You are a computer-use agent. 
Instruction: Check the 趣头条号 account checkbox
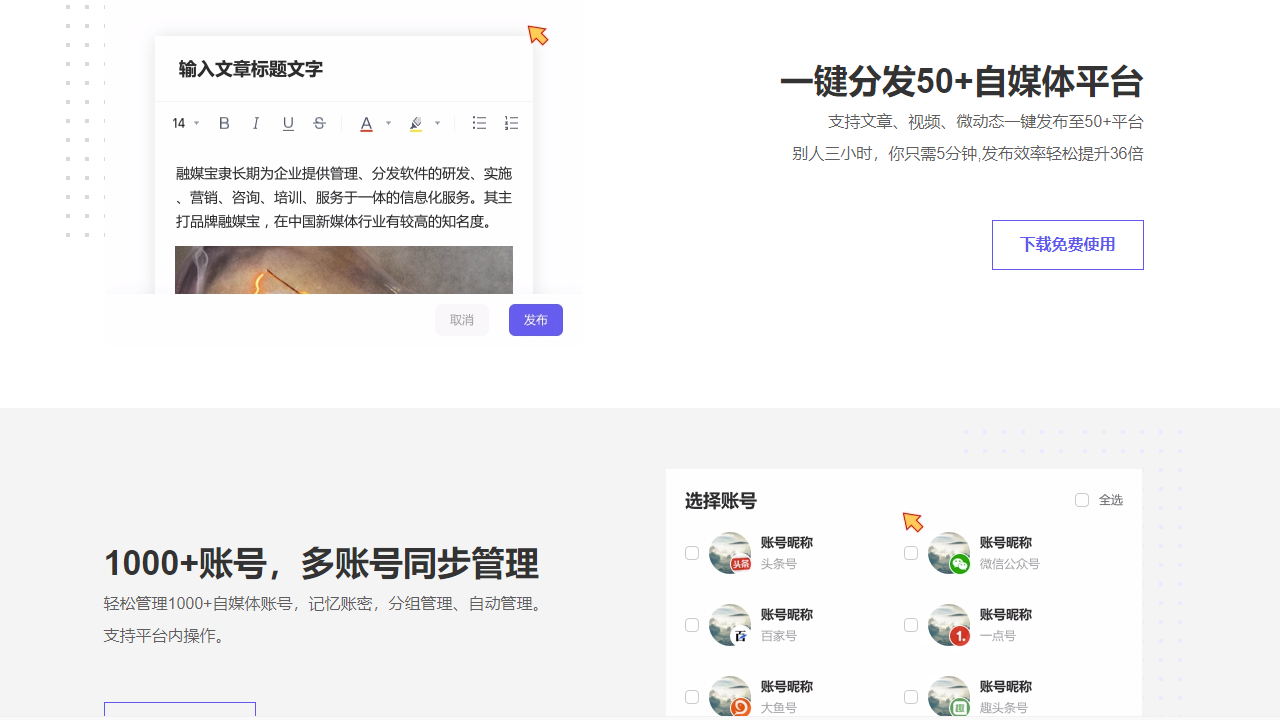[x=910, y=697]
